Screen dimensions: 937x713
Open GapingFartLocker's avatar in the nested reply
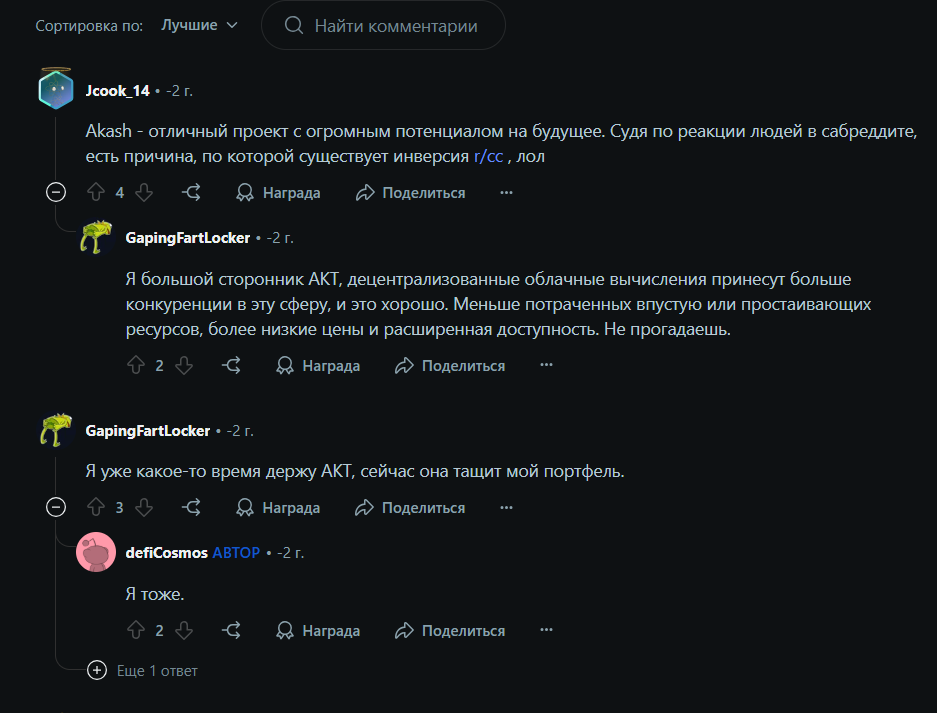pos(96,238)
